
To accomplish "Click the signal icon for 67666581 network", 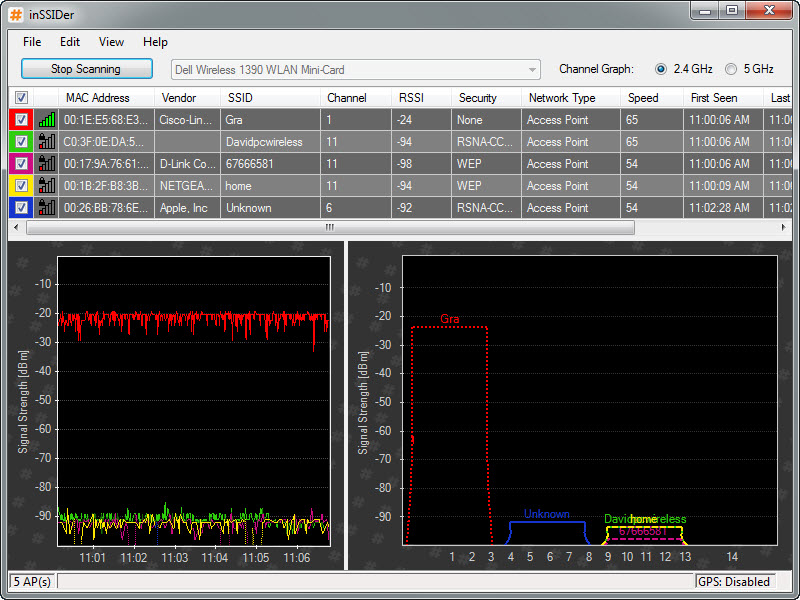I will click(47, 164).
